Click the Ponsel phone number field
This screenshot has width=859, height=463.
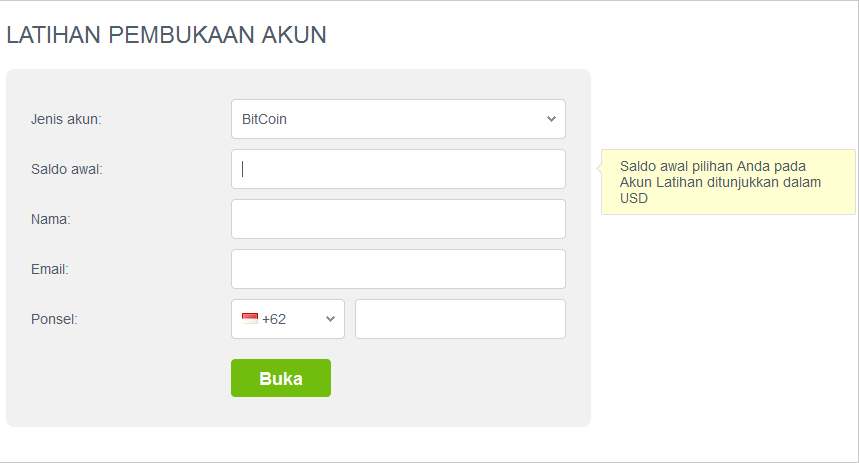click(460, 319)
